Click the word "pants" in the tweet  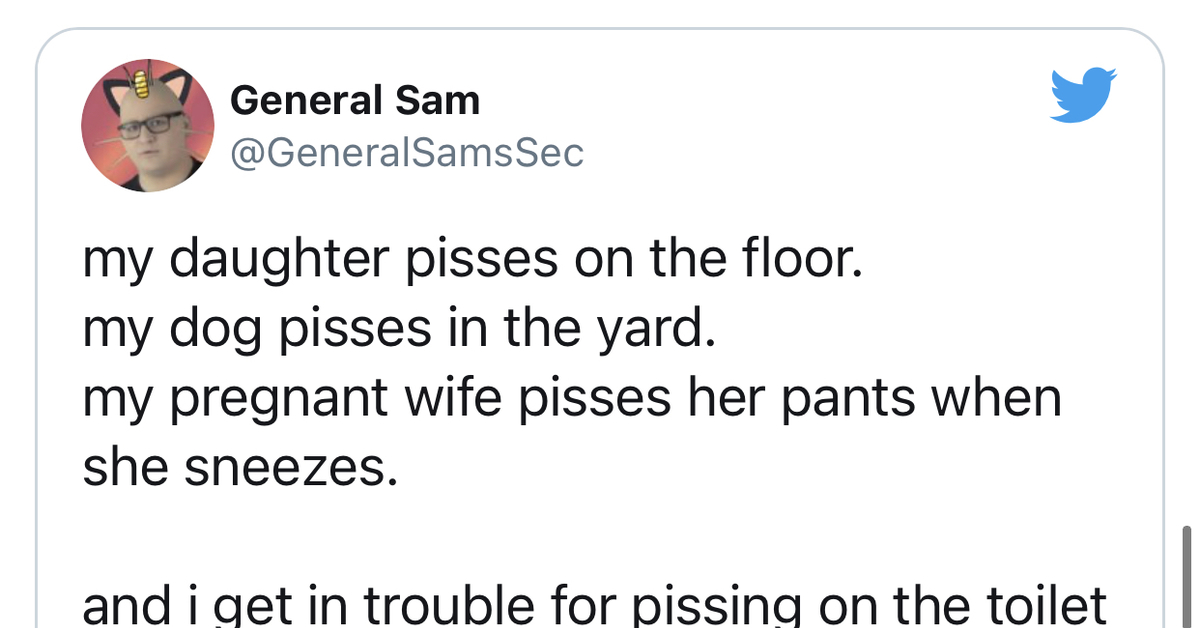point(829,398)
